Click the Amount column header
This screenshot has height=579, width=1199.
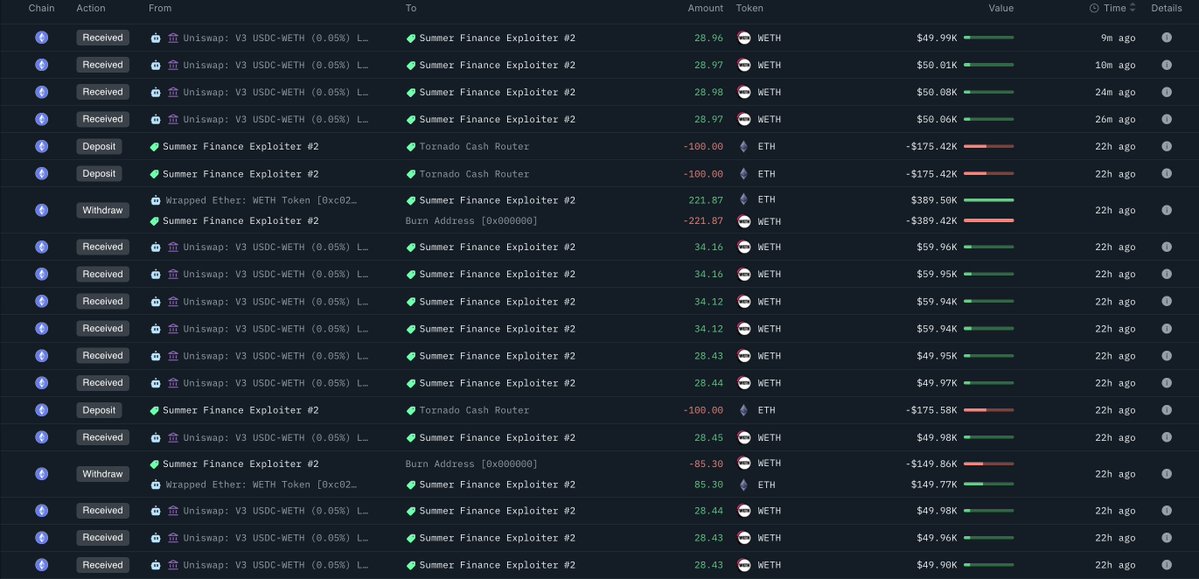(x=705, y=8)
